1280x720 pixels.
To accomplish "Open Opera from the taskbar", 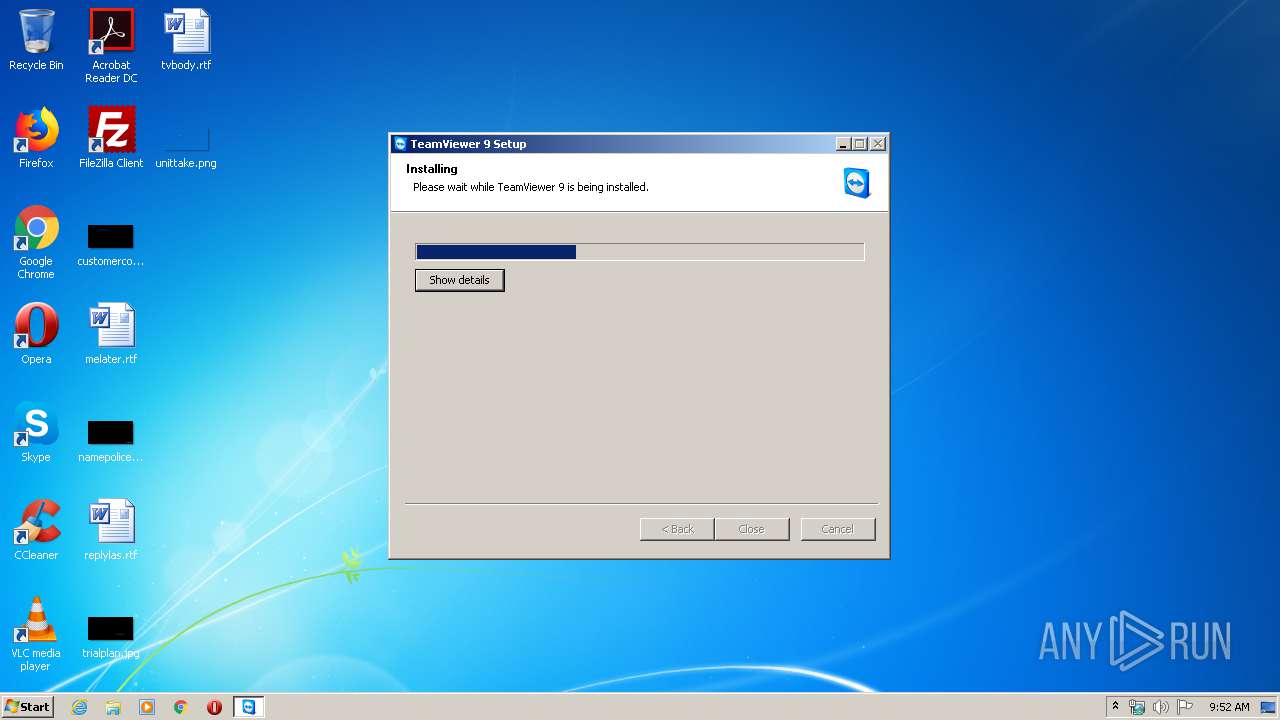I will pos(214,707).
